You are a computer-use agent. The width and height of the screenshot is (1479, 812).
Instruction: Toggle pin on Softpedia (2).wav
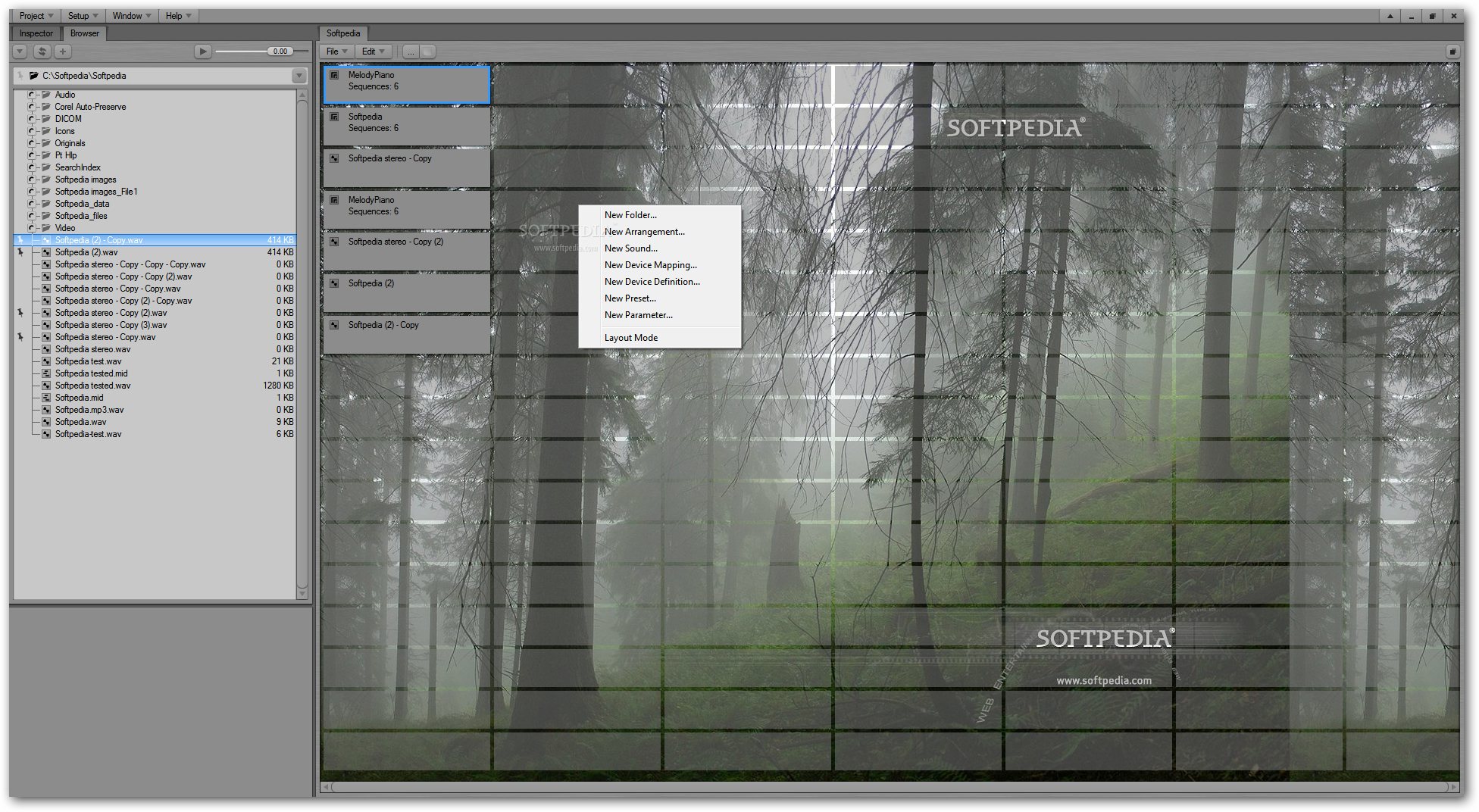click(x=20, y=252)
